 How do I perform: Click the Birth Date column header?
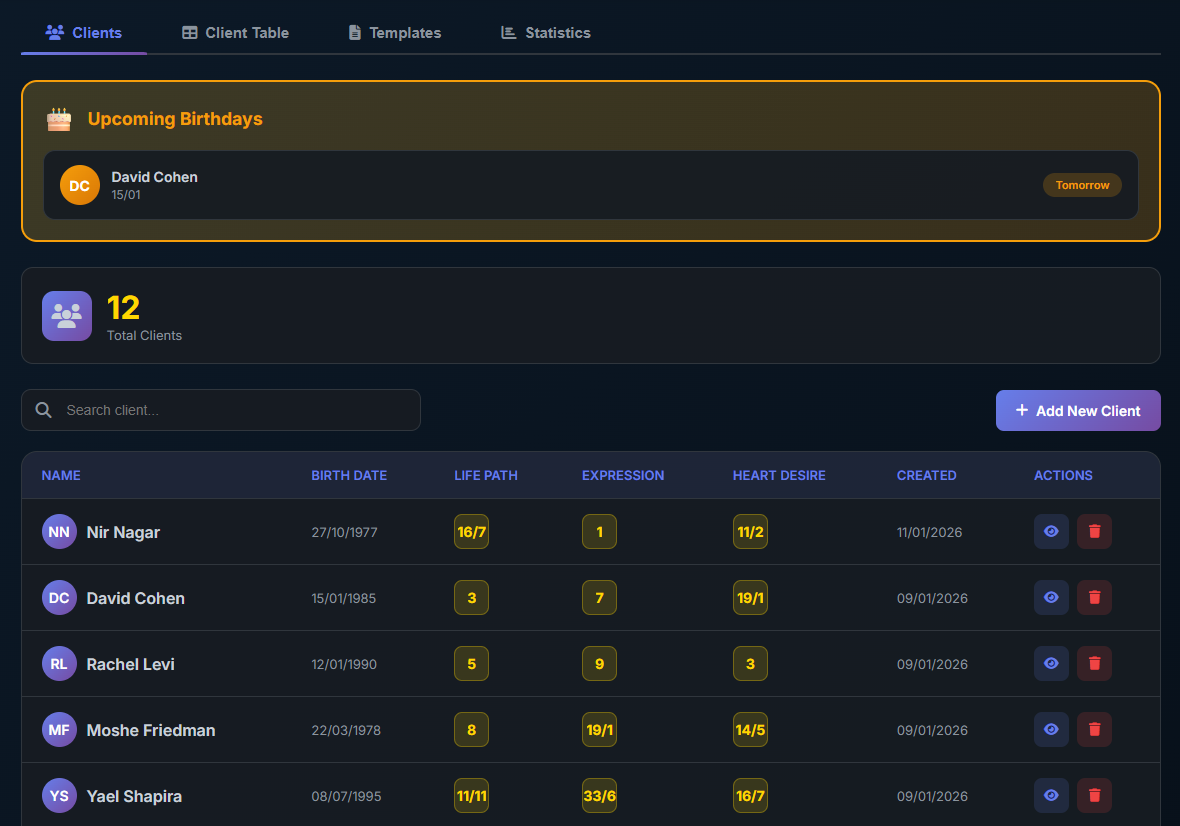pyautogui.click(x=349, y=476)
